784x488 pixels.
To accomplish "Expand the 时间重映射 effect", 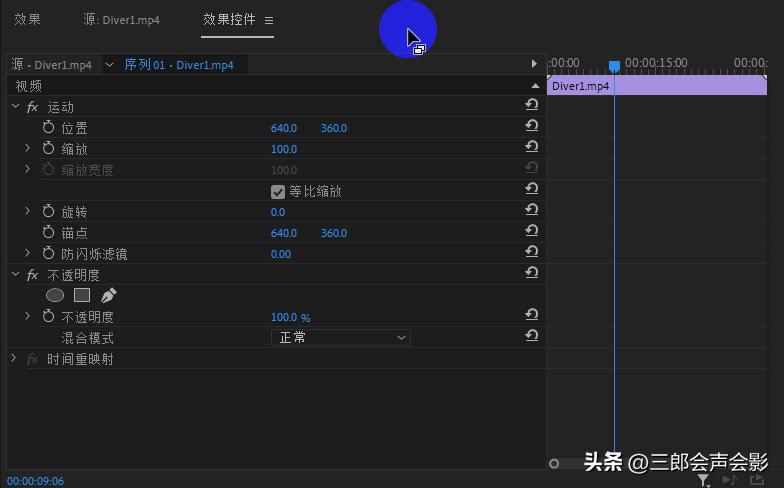I will coord(14,358).
